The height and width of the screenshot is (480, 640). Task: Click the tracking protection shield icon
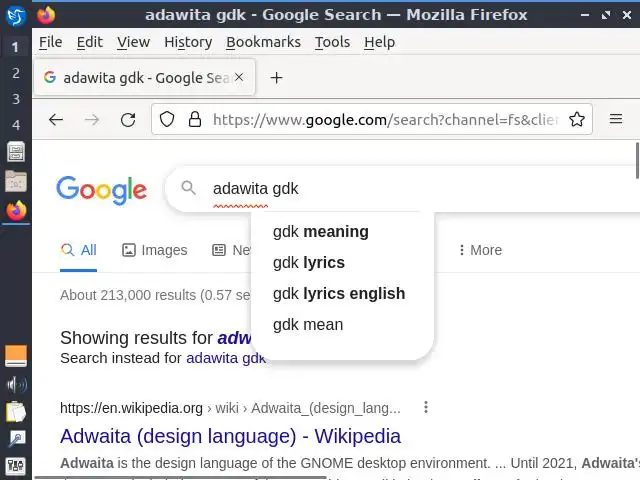[x=167, y=120]
